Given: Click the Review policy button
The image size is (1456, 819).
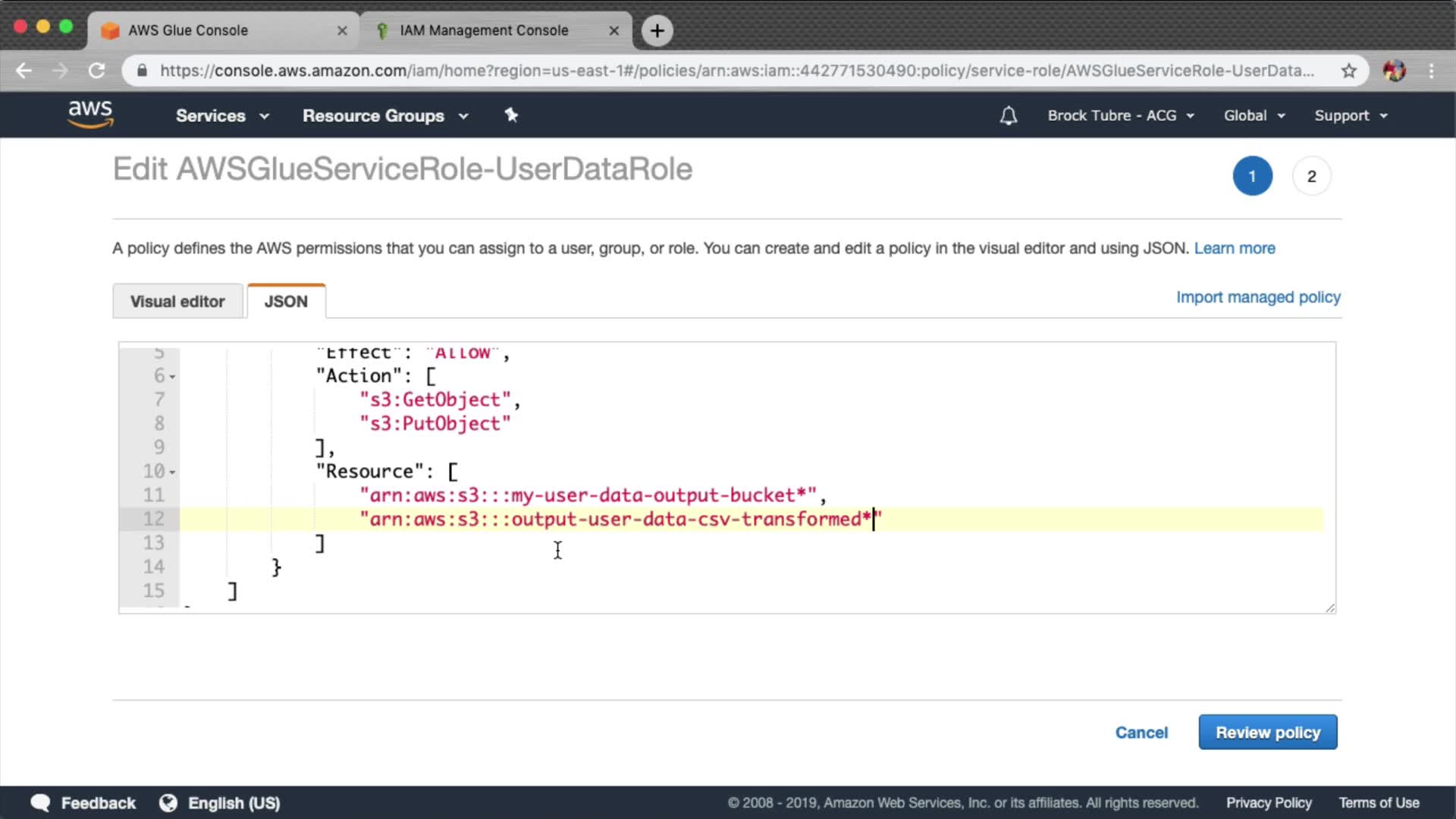Looking at the screenshot, I should (x=1267, y=733).
